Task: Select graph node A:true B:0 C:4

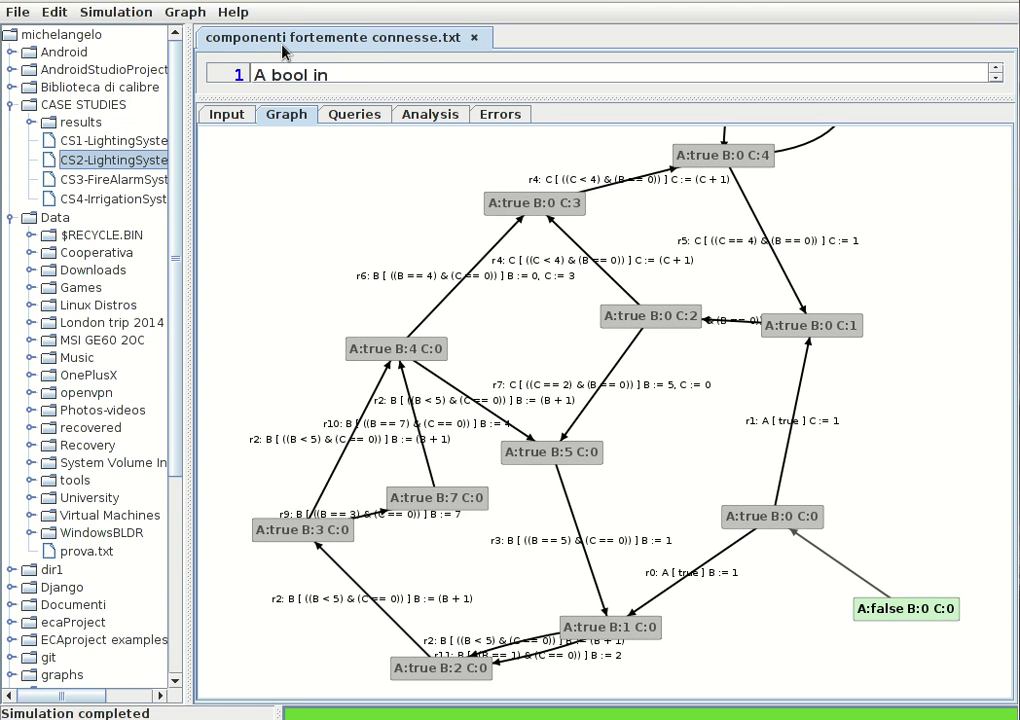Action: [x=723, y=156]
